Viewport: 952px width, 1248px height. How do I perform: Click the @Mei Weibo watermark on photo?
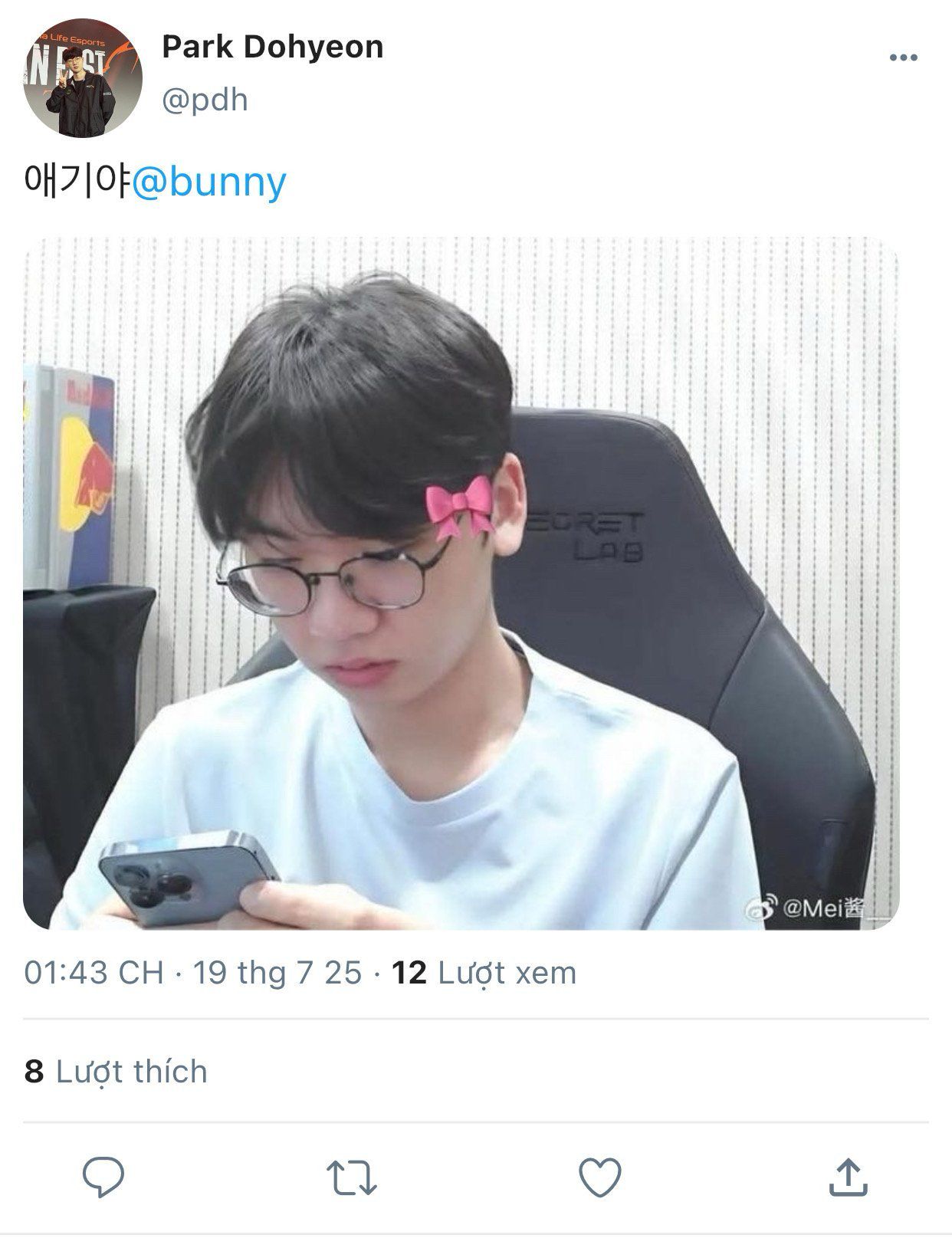pyautogui.click(x=820, y=908)
